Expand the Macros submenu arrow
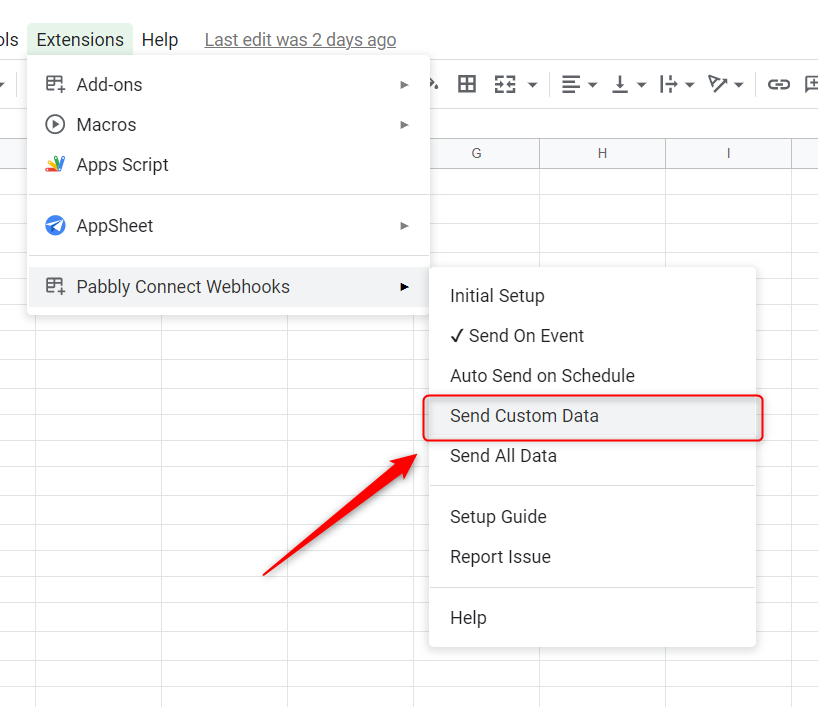Screen dimensions: 818x707 404,125
